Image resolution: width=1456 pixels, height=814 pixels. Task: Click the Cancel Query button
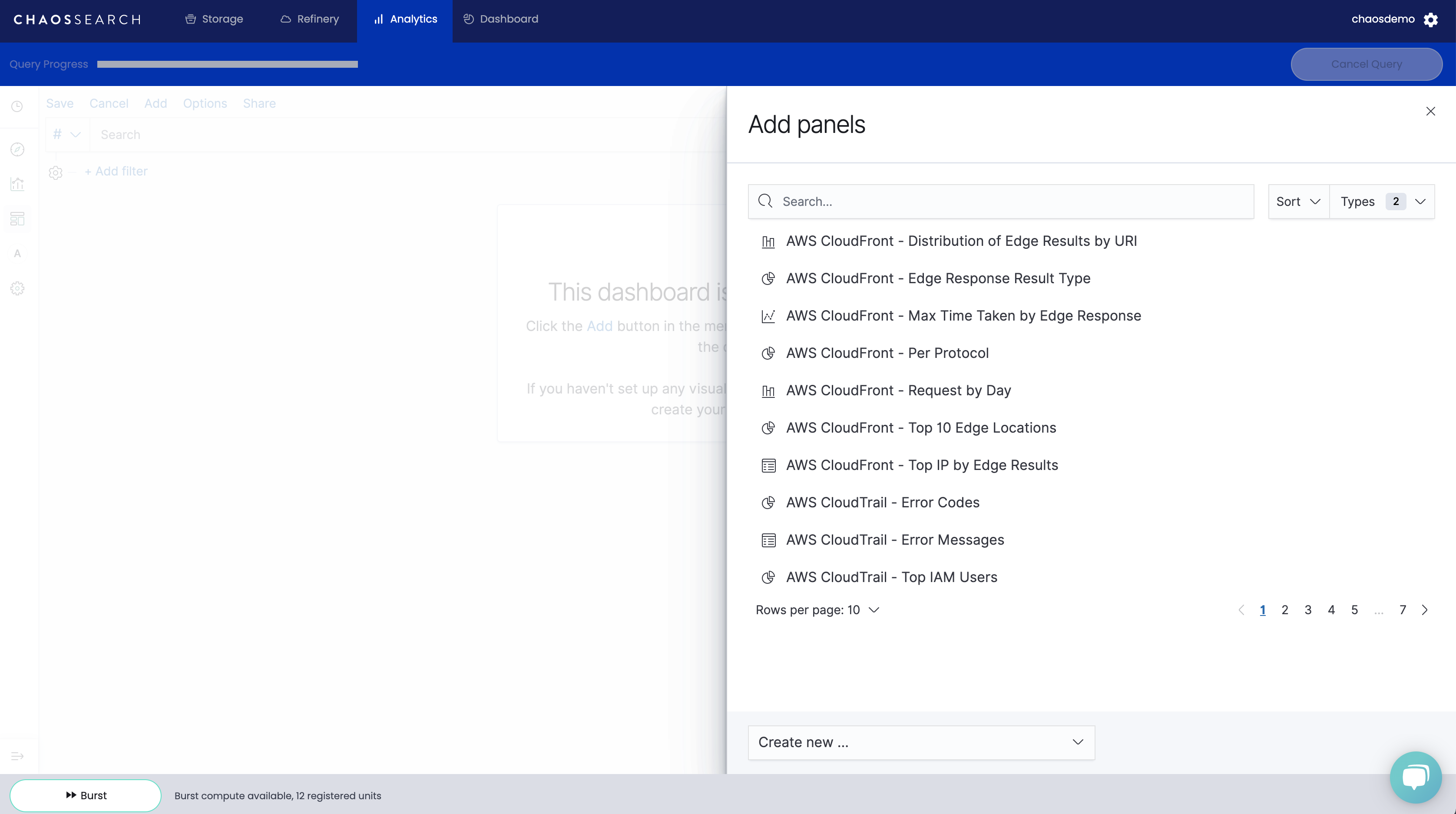[1366, 64]
